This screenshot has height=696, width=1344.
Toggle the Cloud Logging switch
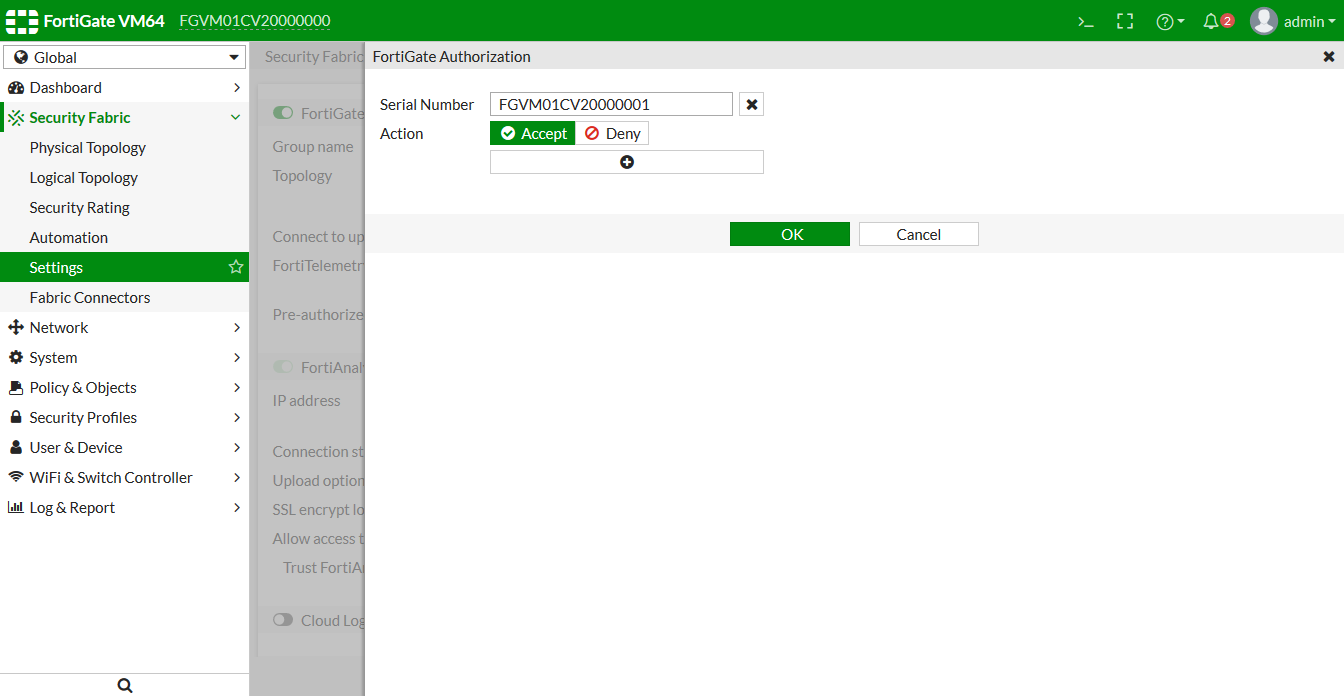pos(283,620)
